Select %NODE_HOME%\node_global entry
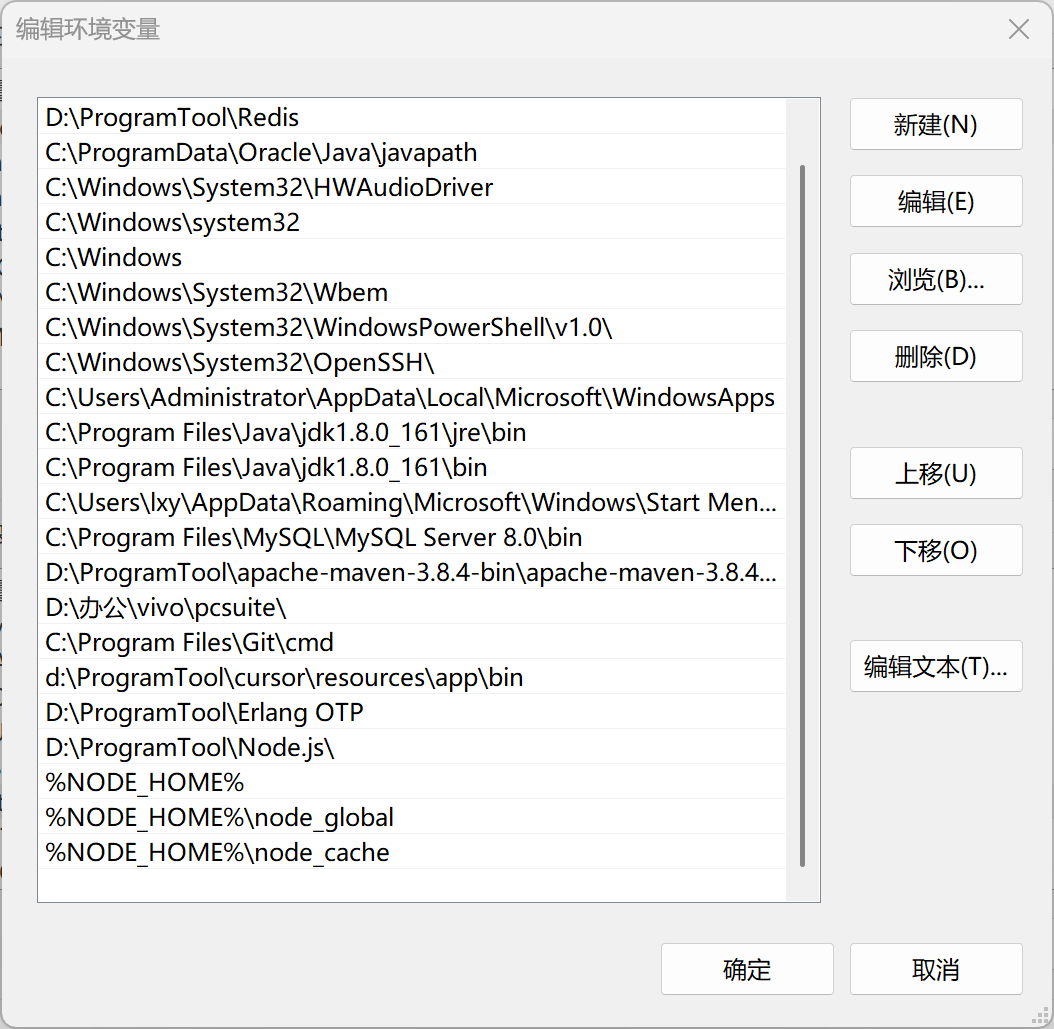This screenshot has width=1054, height=1029. 412,817
